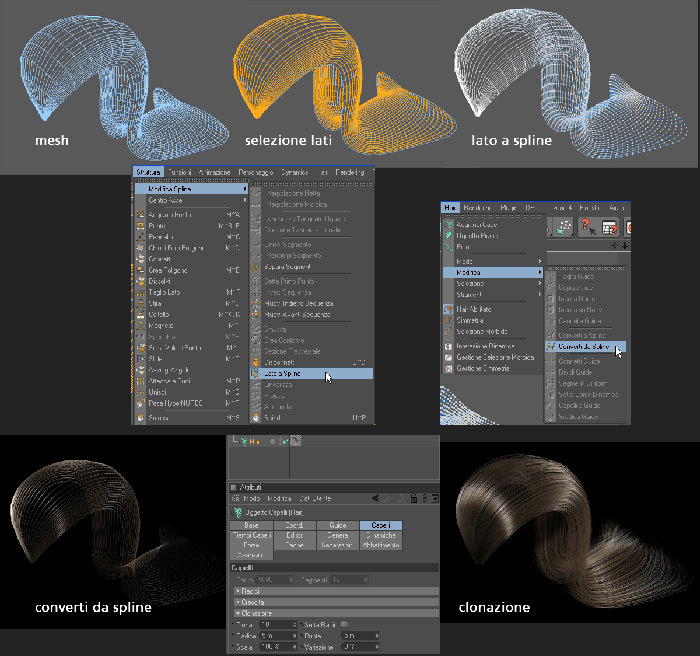Click the attributes back arrow icon
This screenshot has width=700, height=656.
click(x=376, y=498)
